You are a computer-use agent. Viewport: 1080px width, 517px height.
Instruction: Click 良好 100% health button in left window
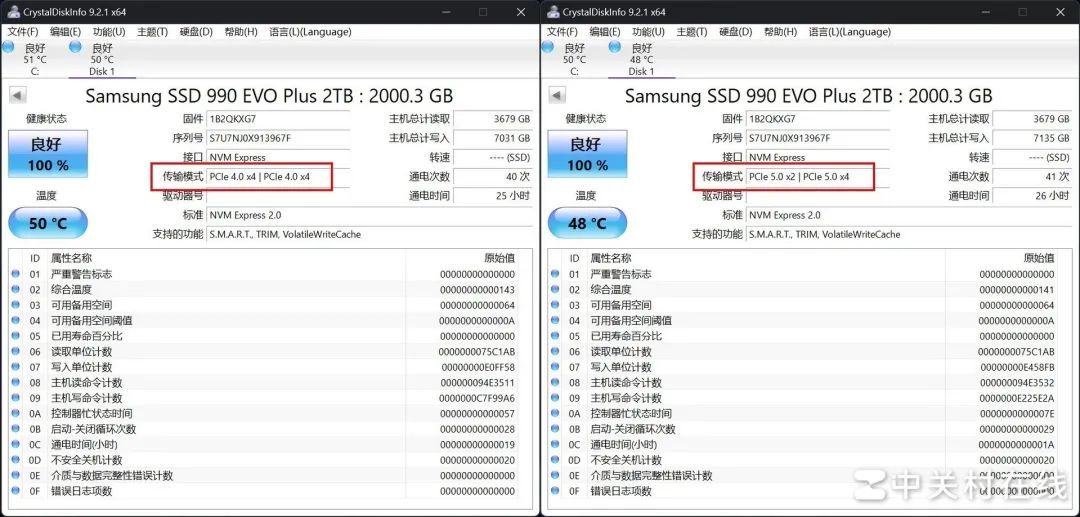point(48,154)
